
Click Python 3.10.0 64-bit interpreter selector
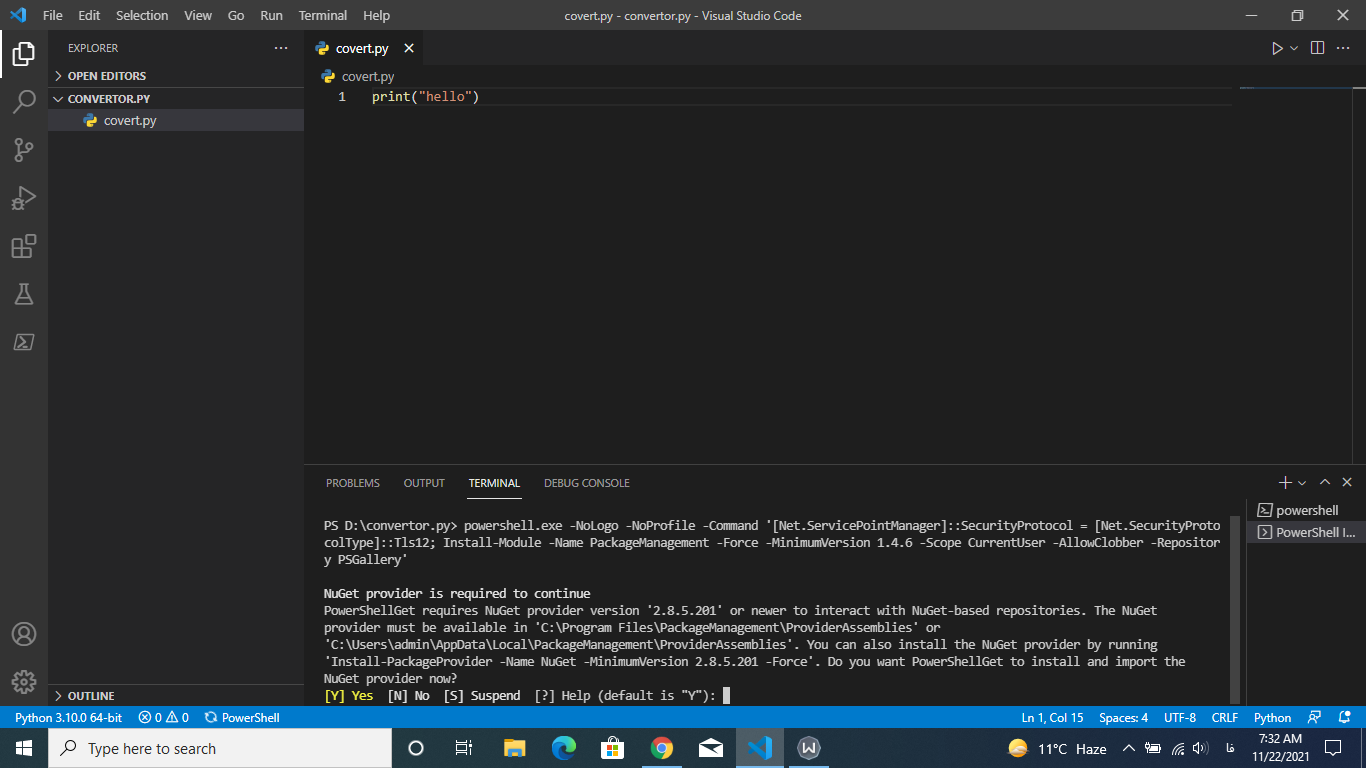pyautogui.click(x=68, y=718)
